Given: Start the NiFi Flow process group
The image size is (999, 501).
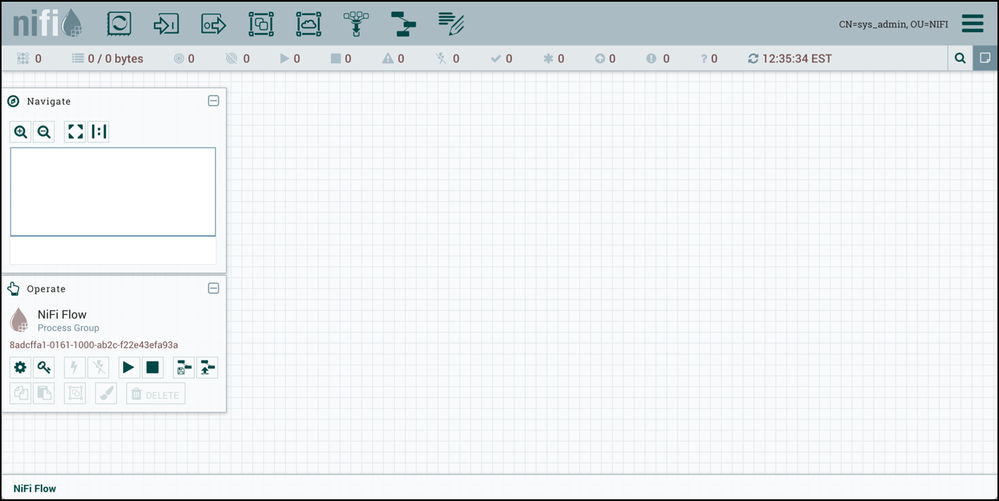Looking at the screenshot, I should tap(129, 367).
